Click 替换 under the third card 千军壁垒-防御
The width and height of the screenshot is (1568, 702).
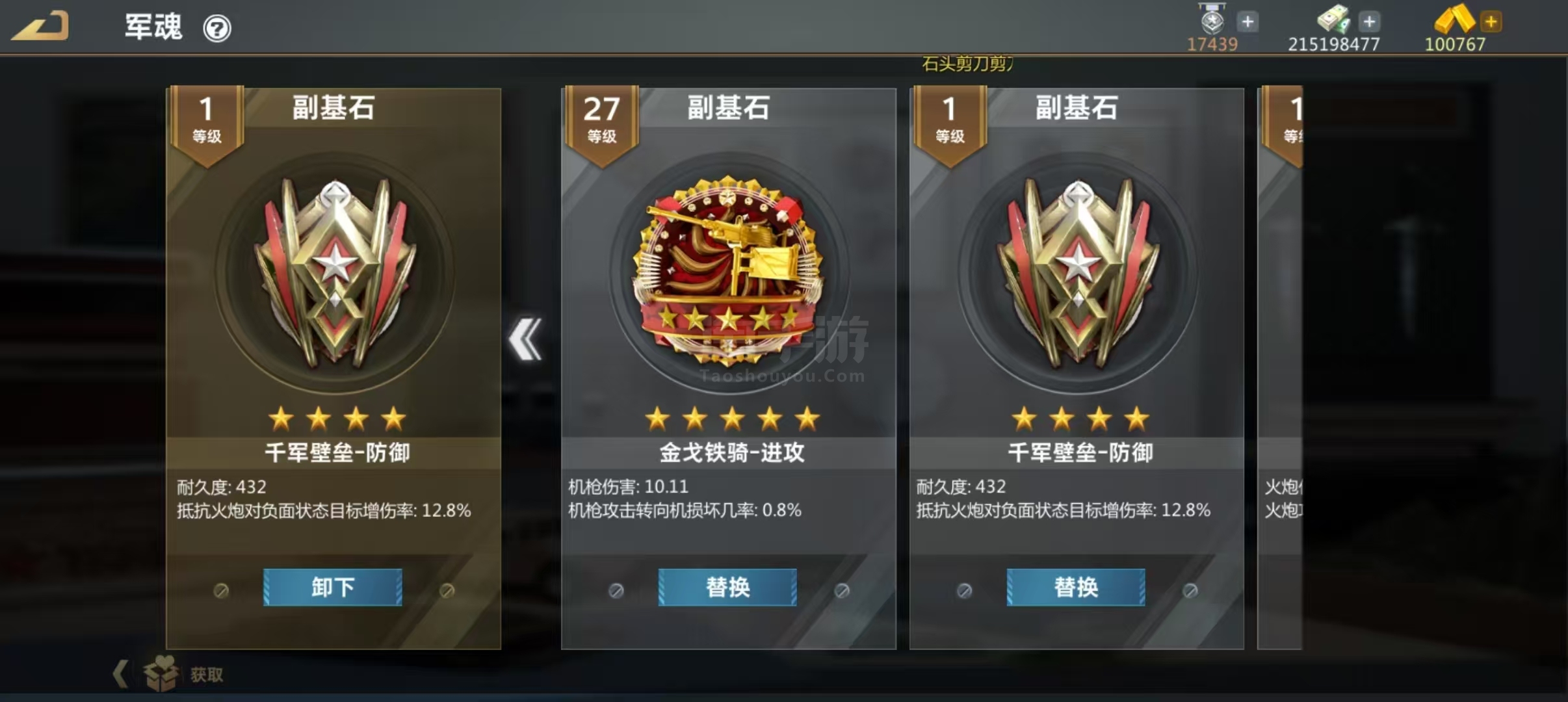[1077, 588]
